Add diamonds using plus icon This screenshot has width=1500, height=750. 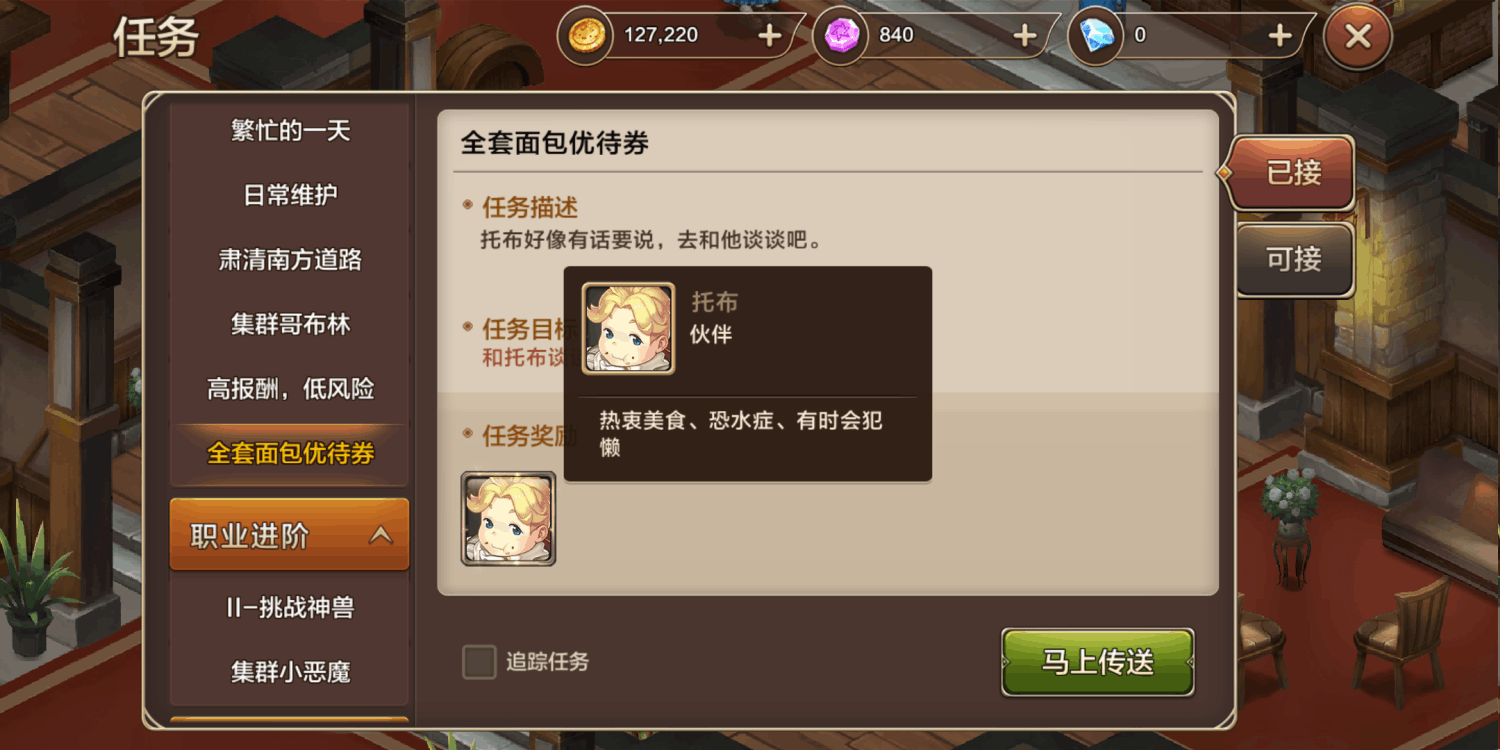(x=1280, y=37)
